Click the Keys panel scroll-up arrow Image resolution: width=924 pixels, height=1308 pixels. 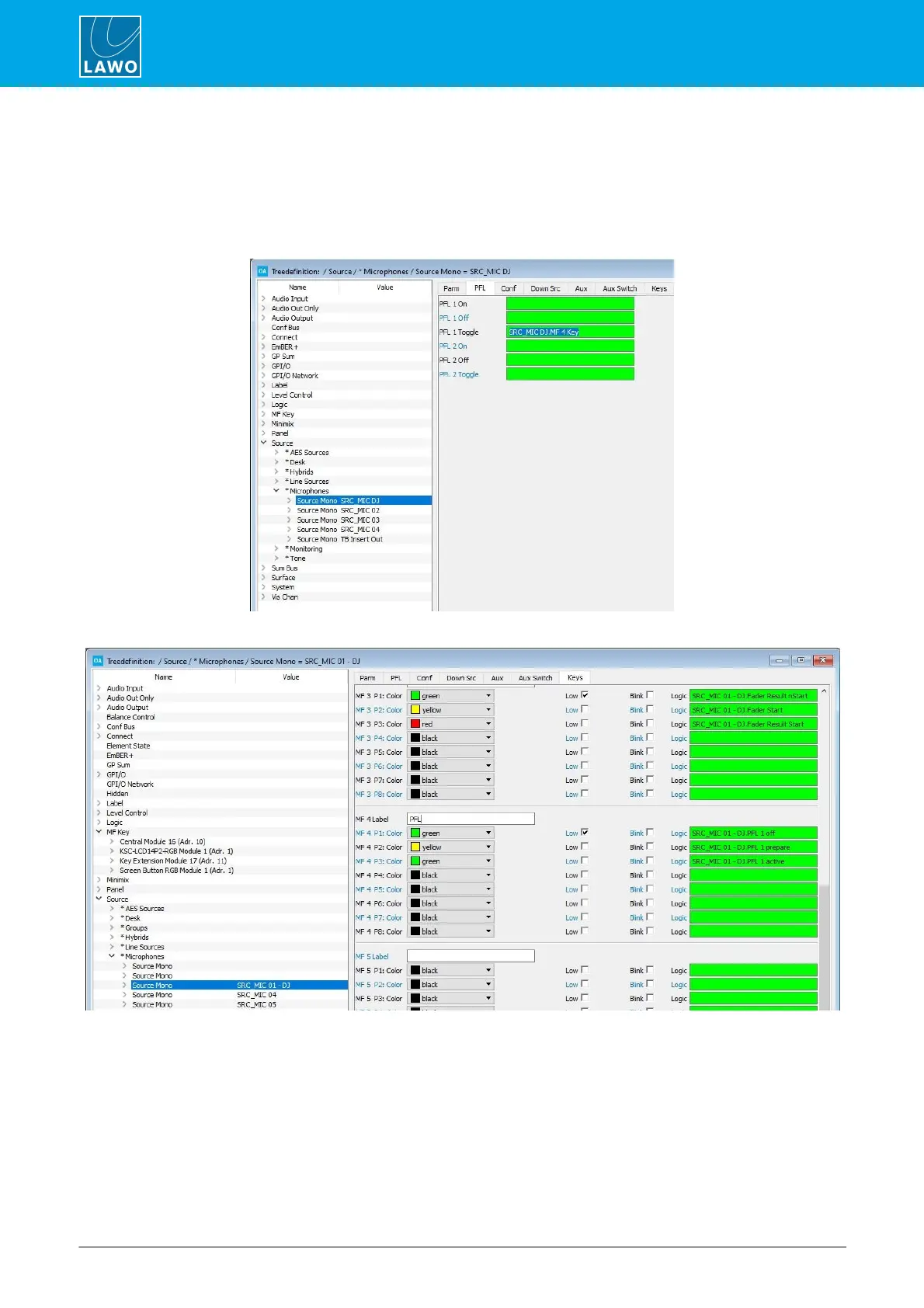click(824, 691)
